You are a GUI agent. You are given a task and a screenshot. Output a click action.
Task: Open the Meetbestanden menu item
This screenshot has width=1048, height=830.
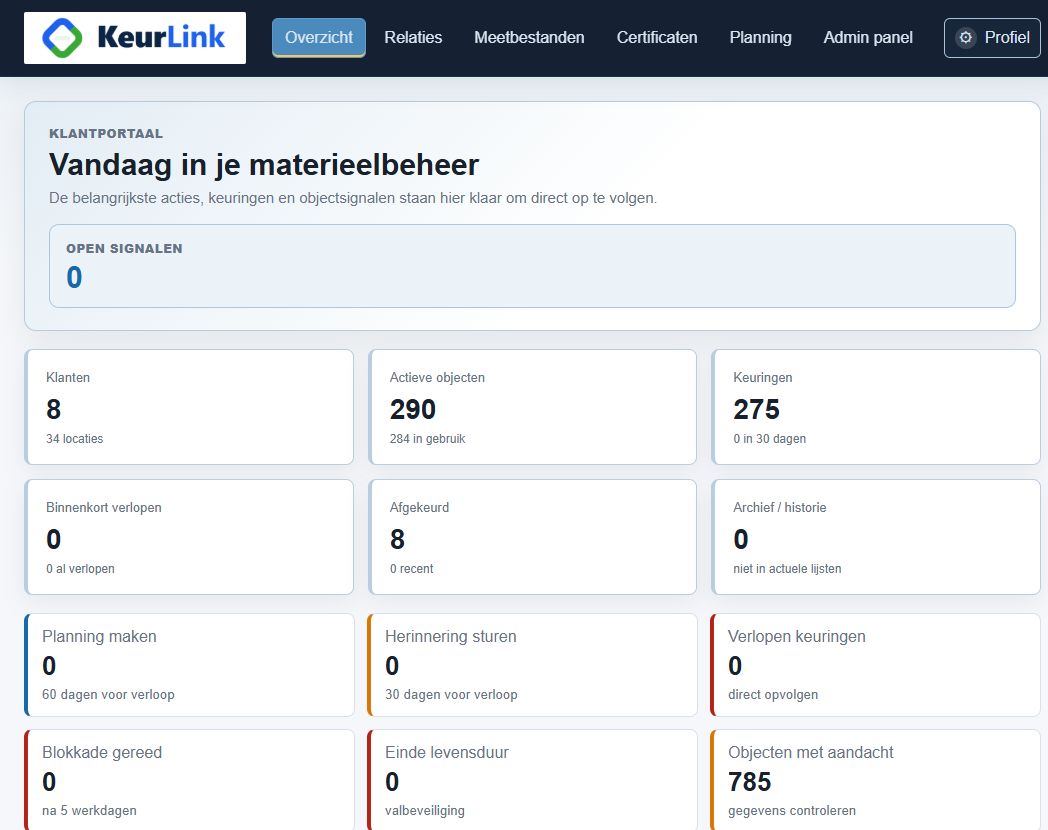coord(529,37)
